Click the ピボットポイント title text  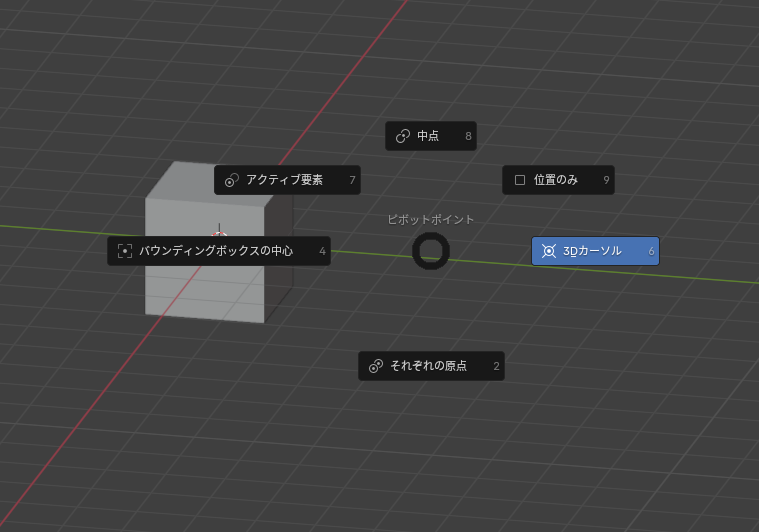tap(431, 219)
